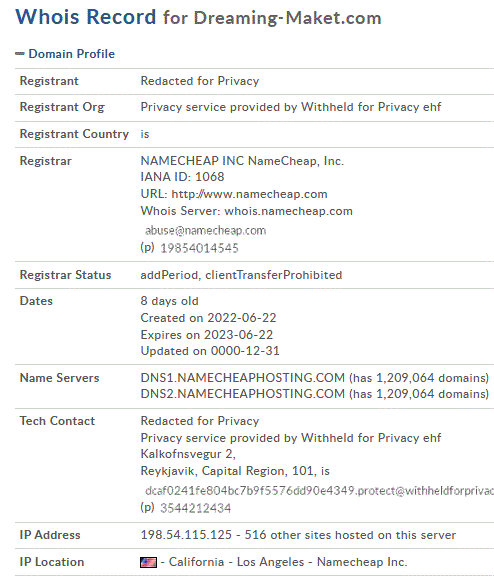Screen dimensions: 494x578
Task: Select the Dreaming-Maket.com domain title
Action: coord(288,18)
